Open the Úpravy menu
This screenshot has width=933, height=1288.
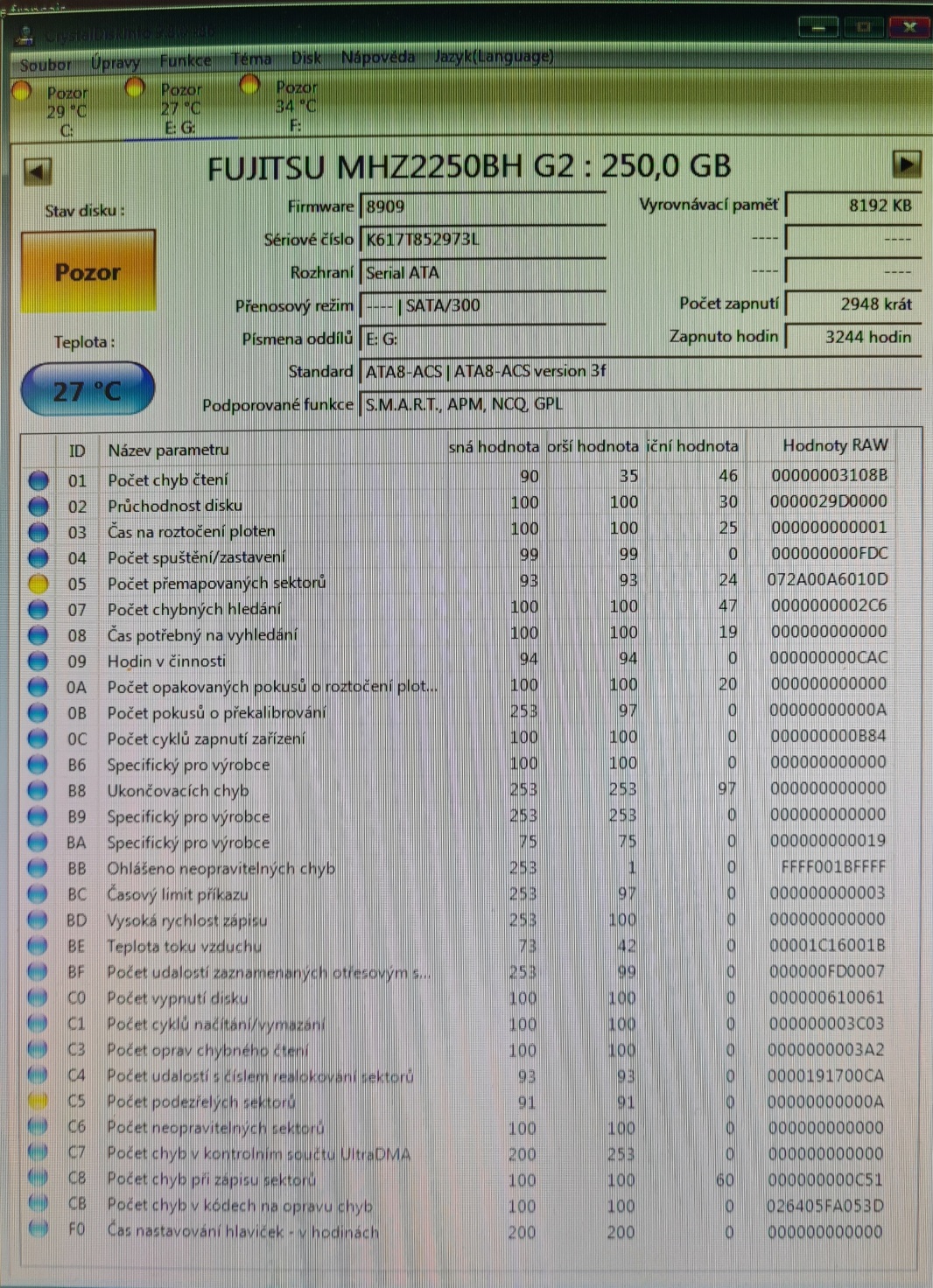[115, 62]
